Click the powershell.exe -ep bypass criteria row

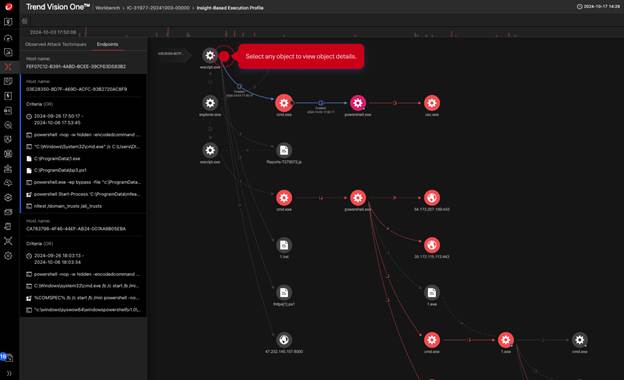(x=84, y=182)
